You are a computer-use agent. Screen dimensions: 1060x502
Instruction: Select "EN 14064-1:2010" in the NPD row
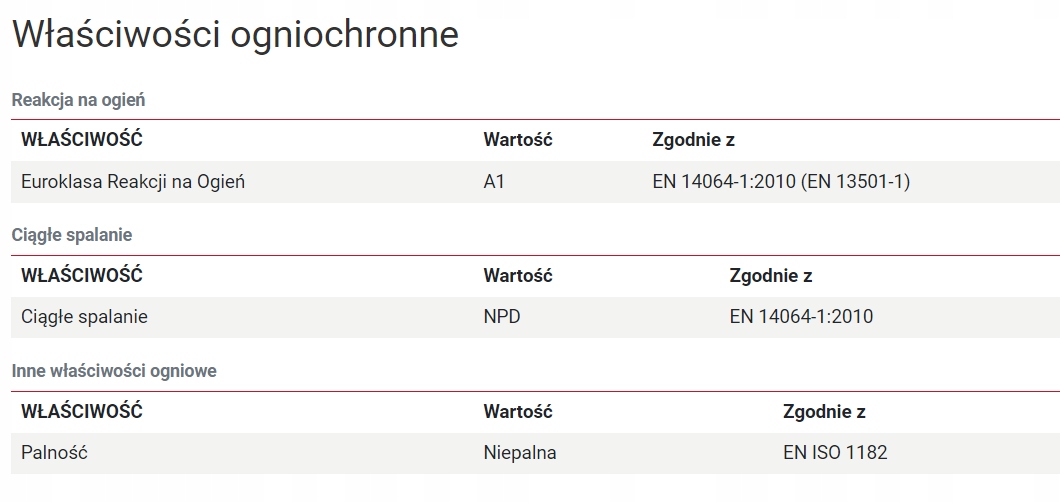click(x=801, y=317)
